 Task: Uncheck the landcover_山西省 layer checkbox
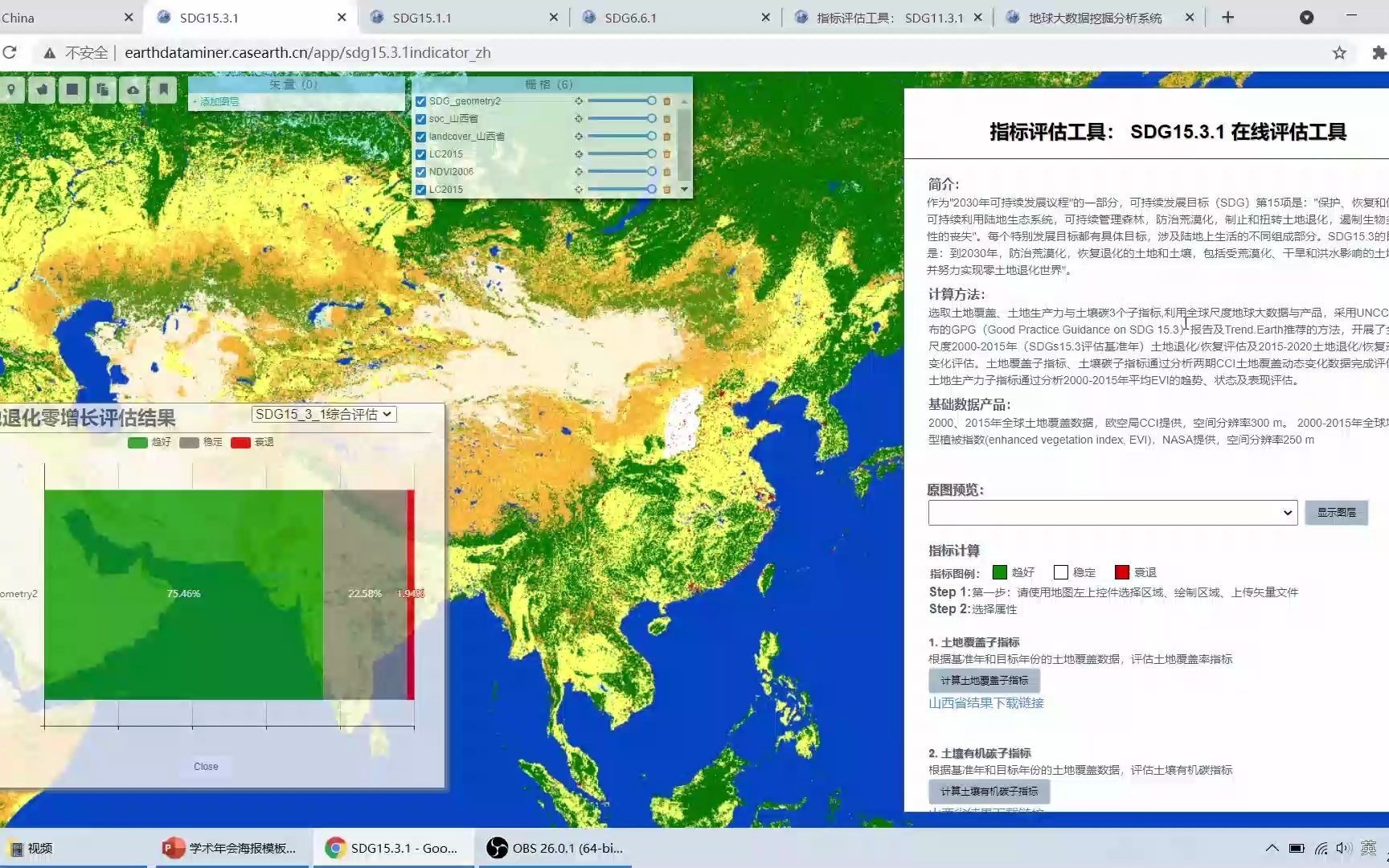[x=420, y=137]
